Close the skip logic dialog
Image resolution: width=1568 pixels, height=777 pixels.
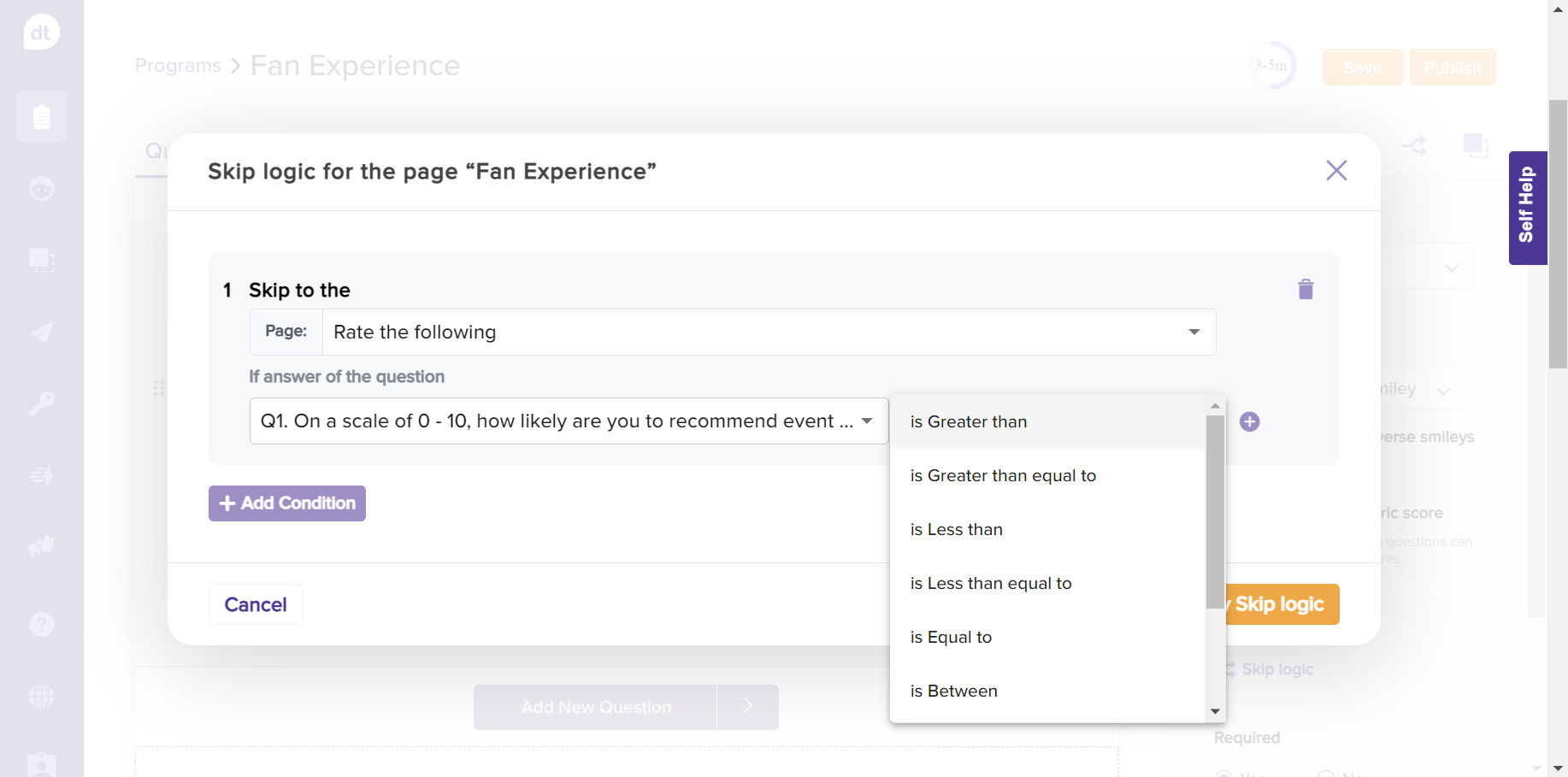(1335, 171)
